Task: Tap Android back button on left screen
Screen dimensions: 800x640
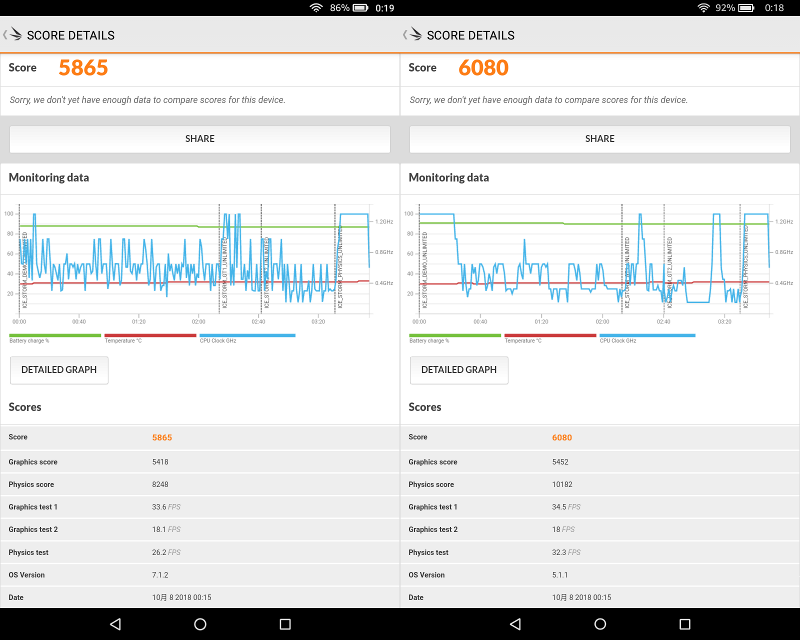Action: tap(116, 624)
